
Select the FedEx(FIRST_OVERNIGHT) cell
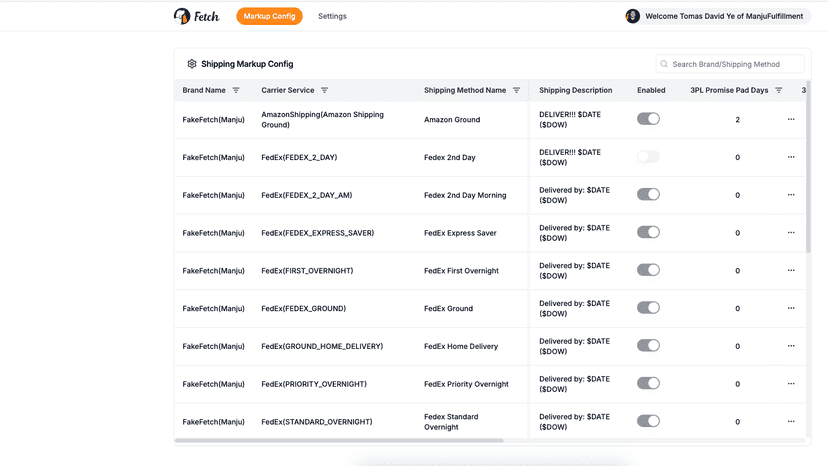pyautogui.click(x=307, y=271)
